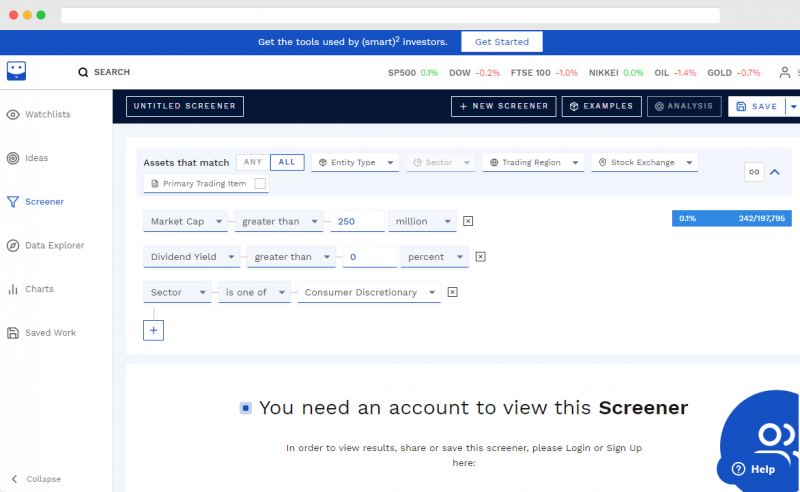Open the Sector metric dropdown in filter row

(x=177, y=292)
